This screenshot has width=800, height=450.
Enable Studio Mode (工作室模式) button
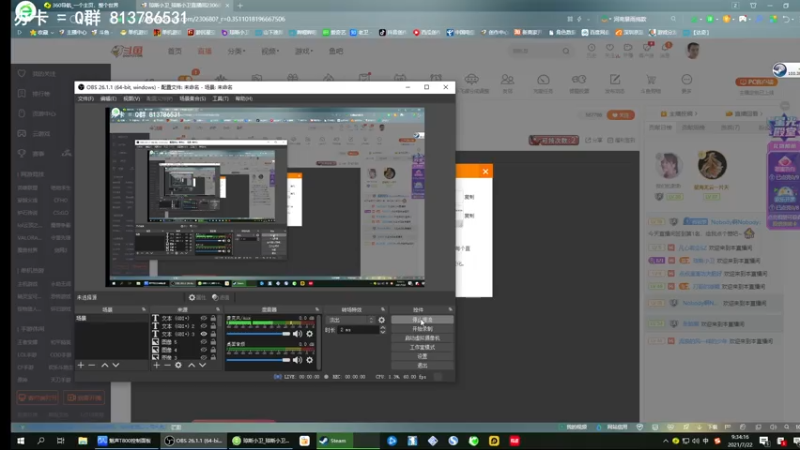(422, 347)
